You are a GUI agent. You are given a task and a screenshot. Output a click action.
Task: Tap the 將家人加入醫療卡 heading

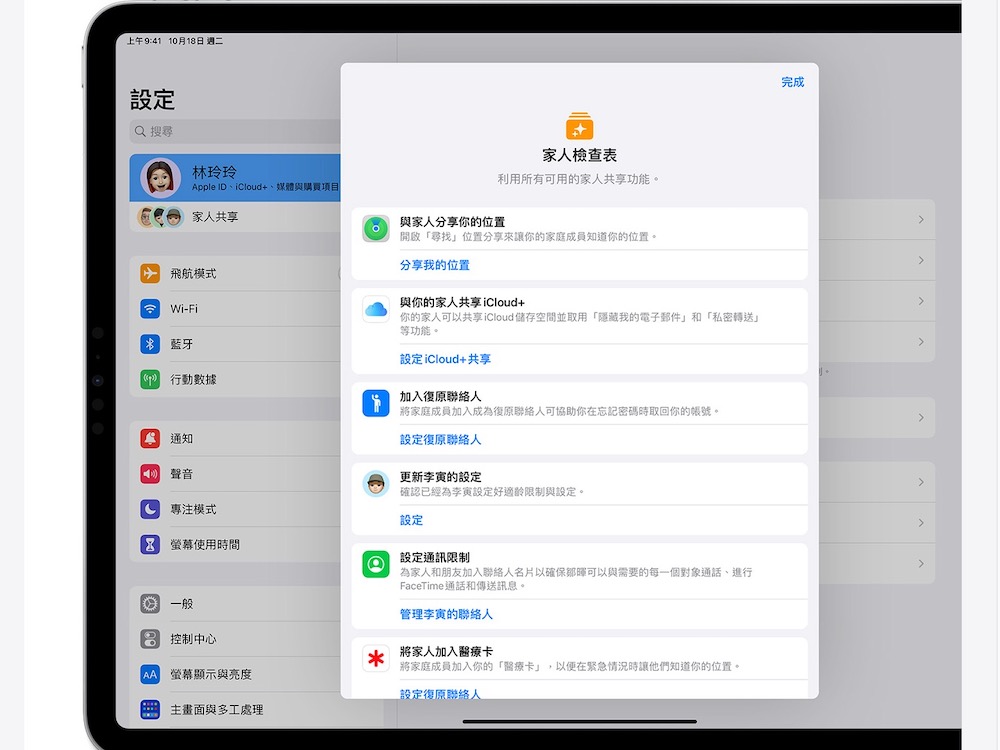coord(446,651)
